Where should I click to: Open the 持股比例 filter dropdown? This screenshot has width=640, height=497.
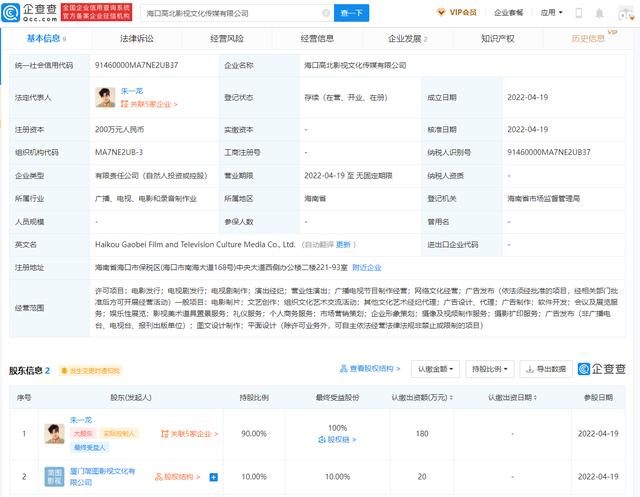click(490, 369)
